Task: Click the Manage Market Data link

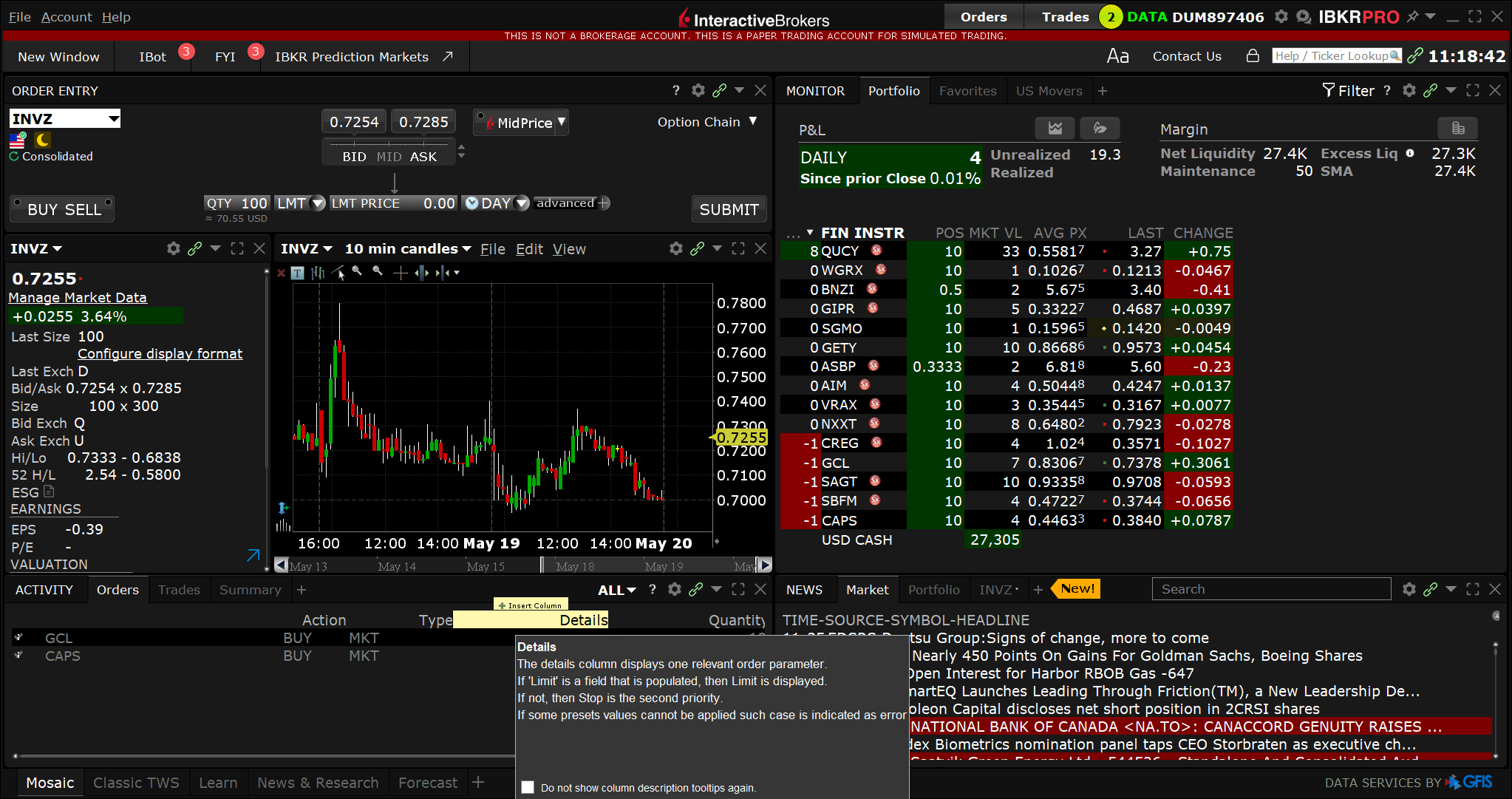Action: tap(78, 298)
